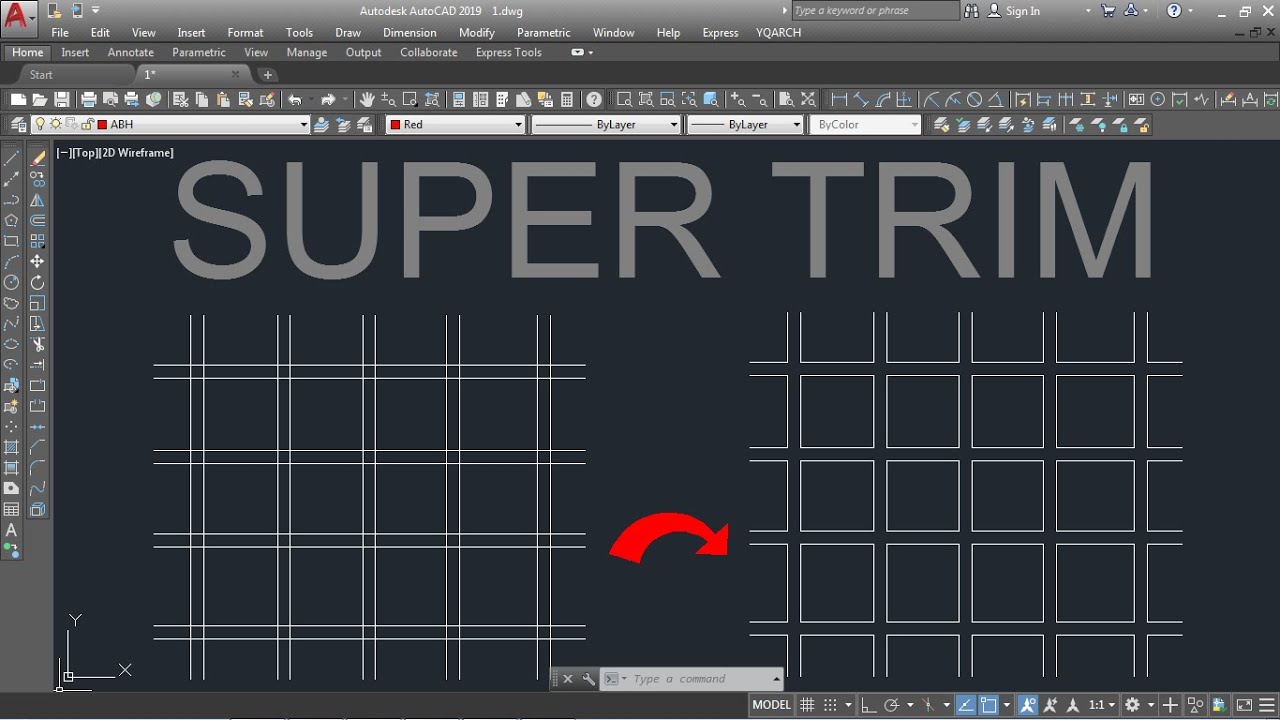The image size is (1280, 720).
Task: Select the Trim tool in modify toolbar
Action: point(38,345)
